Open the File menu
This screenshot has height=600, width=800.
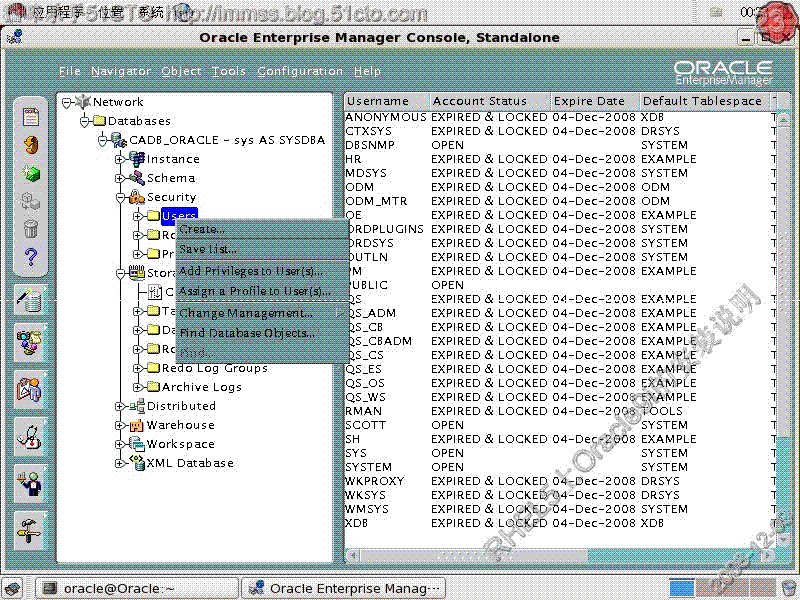[70, 71]
